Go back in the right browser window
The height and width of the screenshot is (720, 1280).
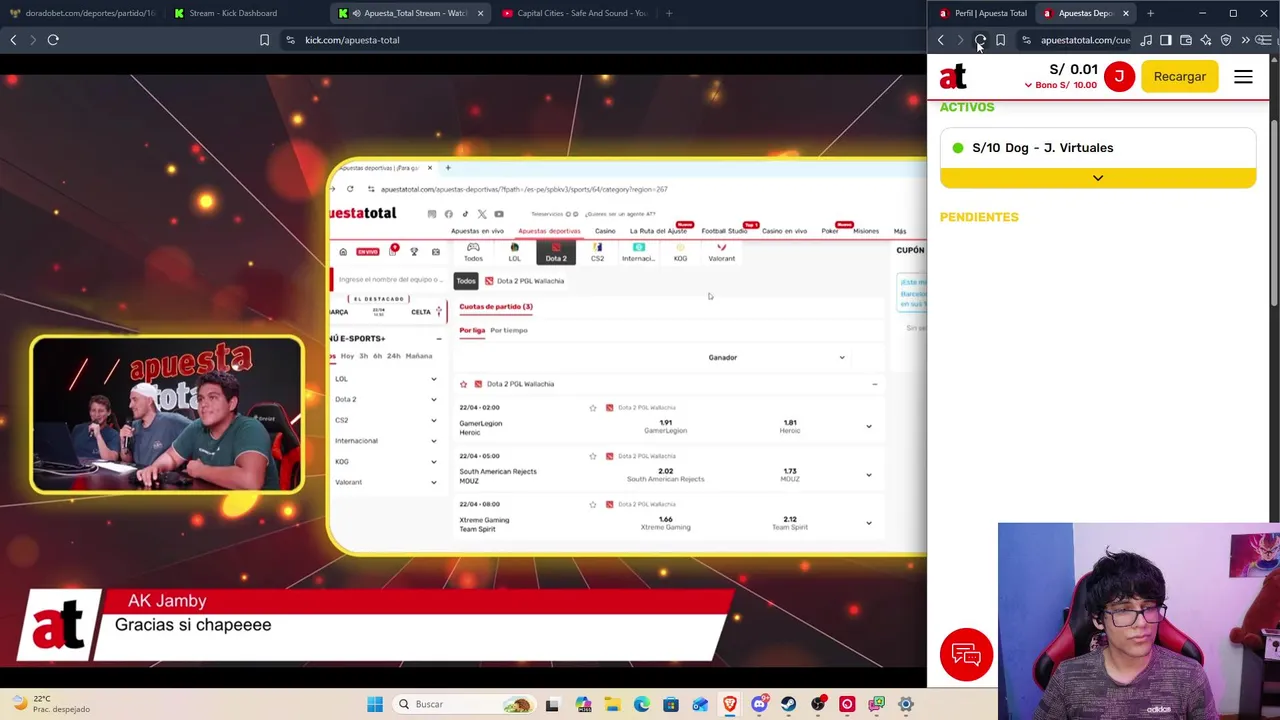click(x=940, y=40)
